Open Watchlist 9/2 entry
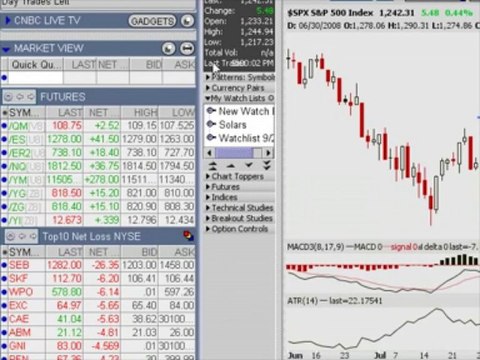 (x=240, y=138)
